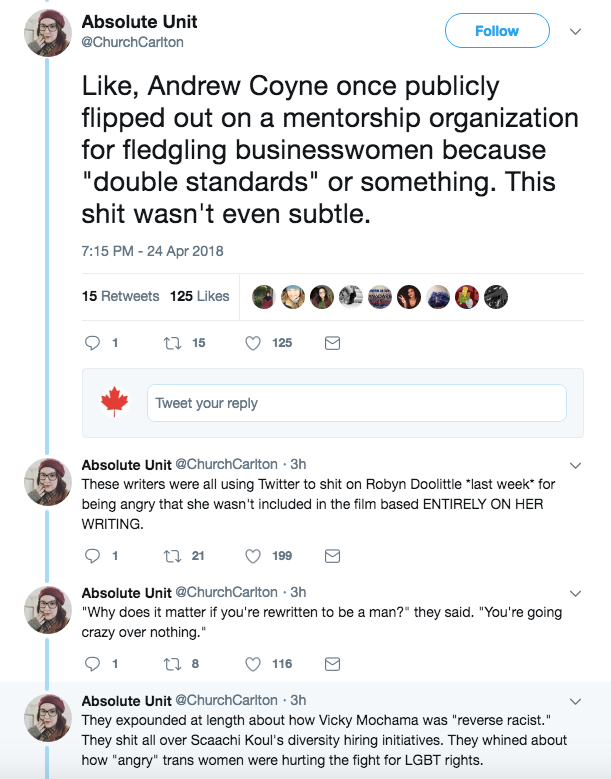Send main tweet via direct message envelope
This screenshot has height=779, width=611.
(x=334, y=343)
